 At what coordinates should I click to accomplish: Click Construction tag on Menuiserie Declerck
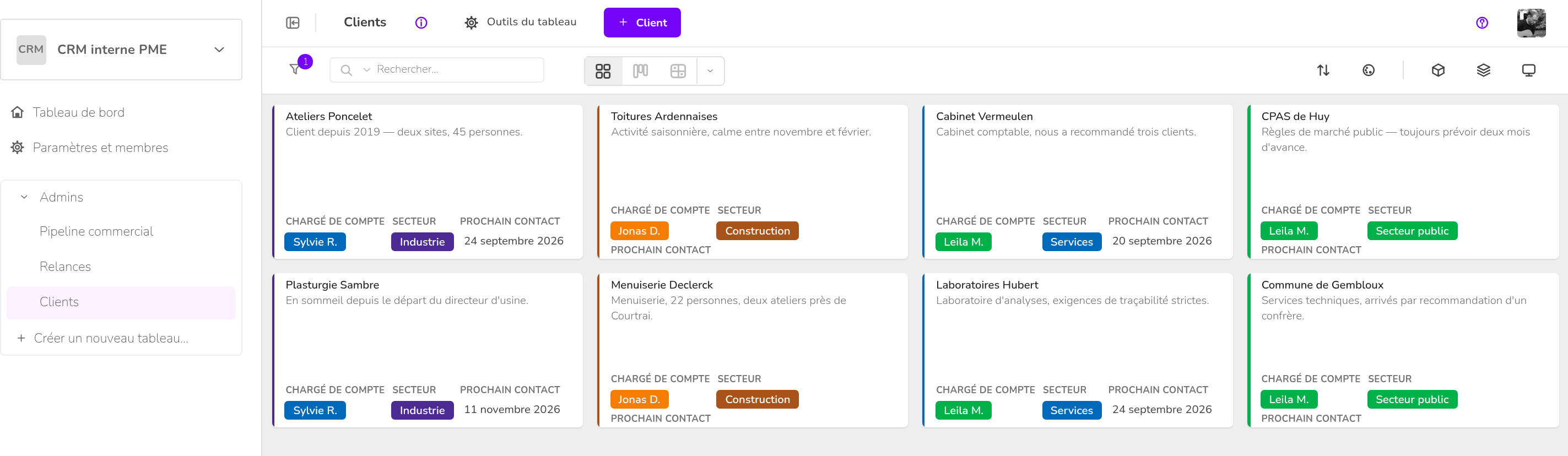(x=757, y=399)
